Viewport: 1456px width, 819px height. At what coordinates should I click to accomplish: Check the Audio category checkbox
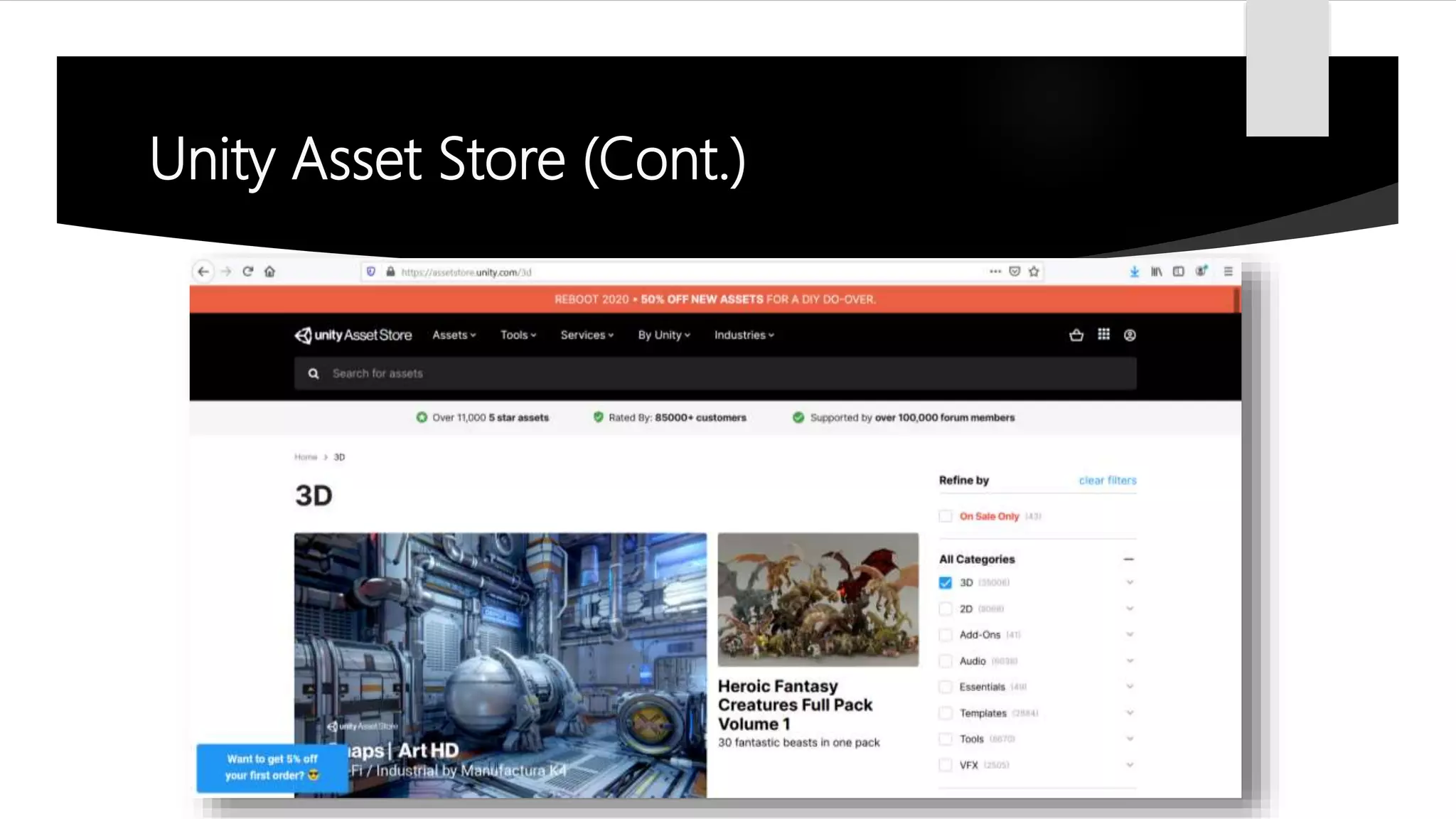tap(946, 661)
